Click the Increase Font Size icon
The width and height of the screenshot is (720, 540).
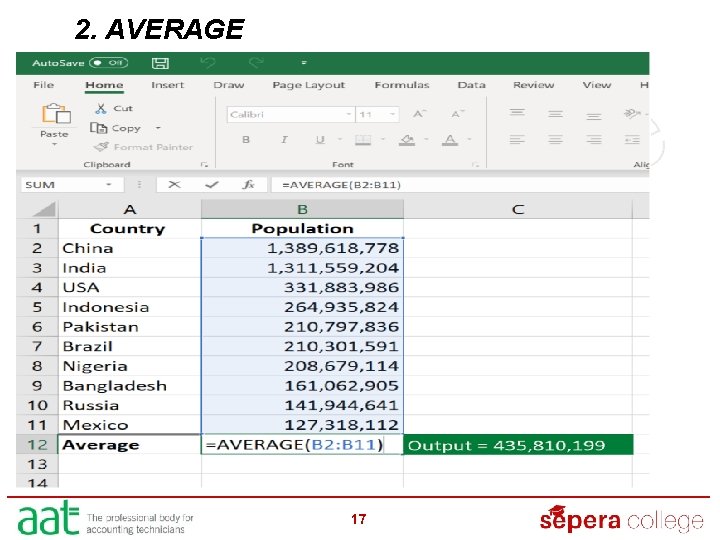tap(419, 114)
